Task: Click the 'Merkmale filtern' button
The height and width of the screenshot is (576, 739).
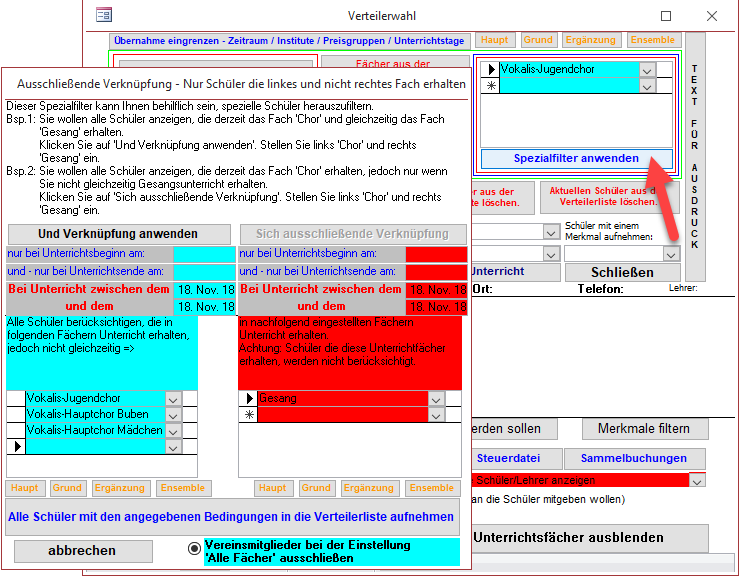Action: (x=644, y=428)
